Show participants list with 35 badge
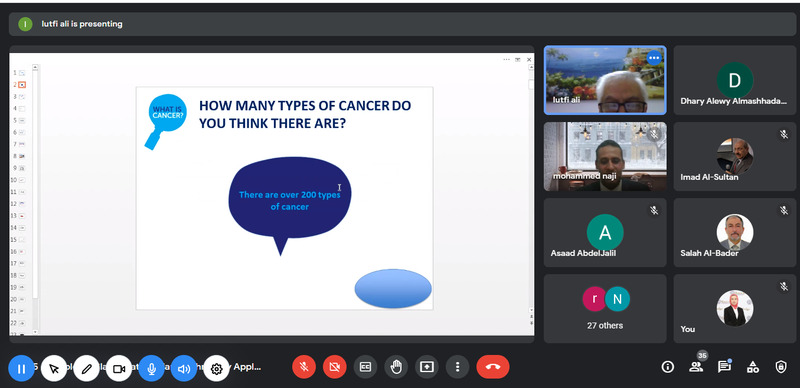The width and height of the screenshot is (800, 388). 696,366
